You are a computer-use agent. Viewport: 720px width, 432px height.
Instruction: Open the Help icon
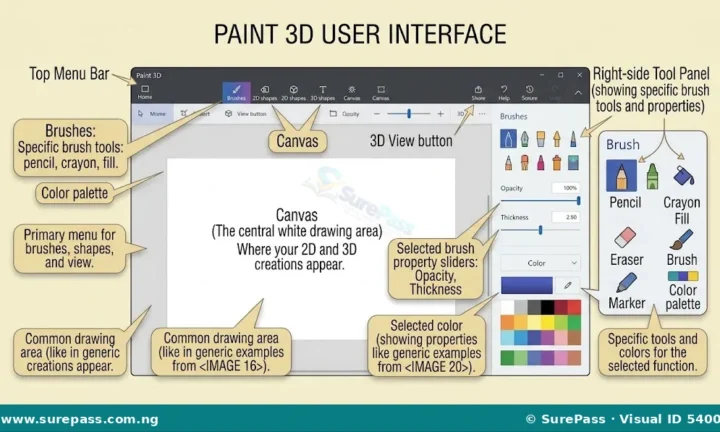click(504, 92)
